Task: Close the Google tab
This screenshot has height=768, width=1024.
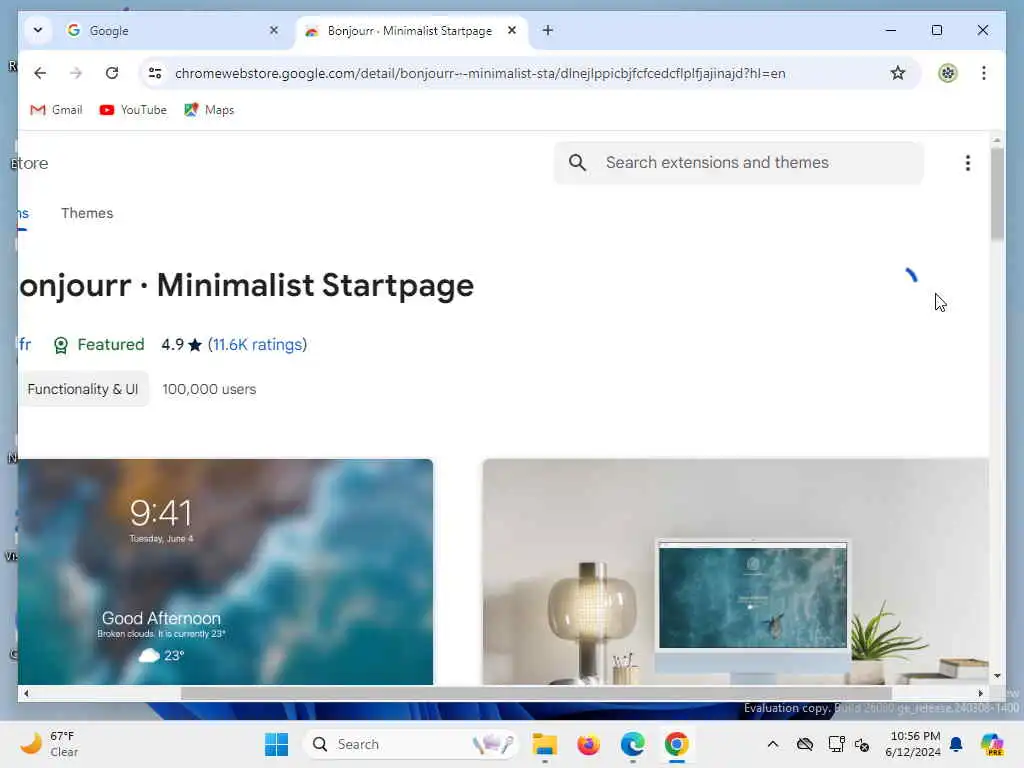Action: point(274,30)
